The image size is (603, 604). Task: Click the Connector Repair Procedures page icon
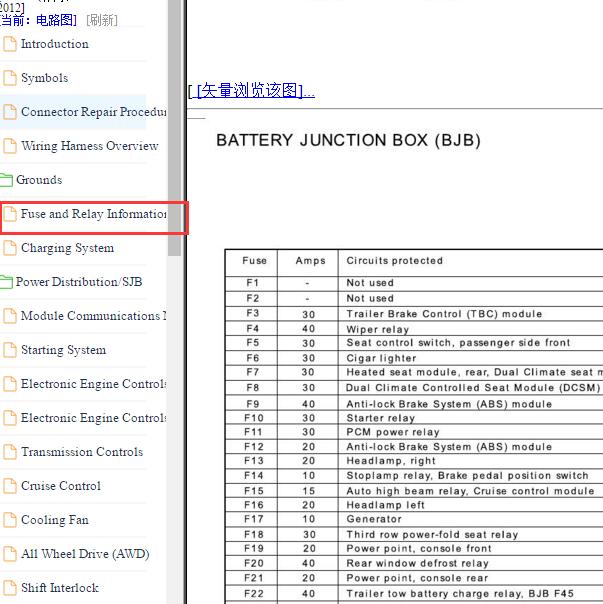(10, 112)
